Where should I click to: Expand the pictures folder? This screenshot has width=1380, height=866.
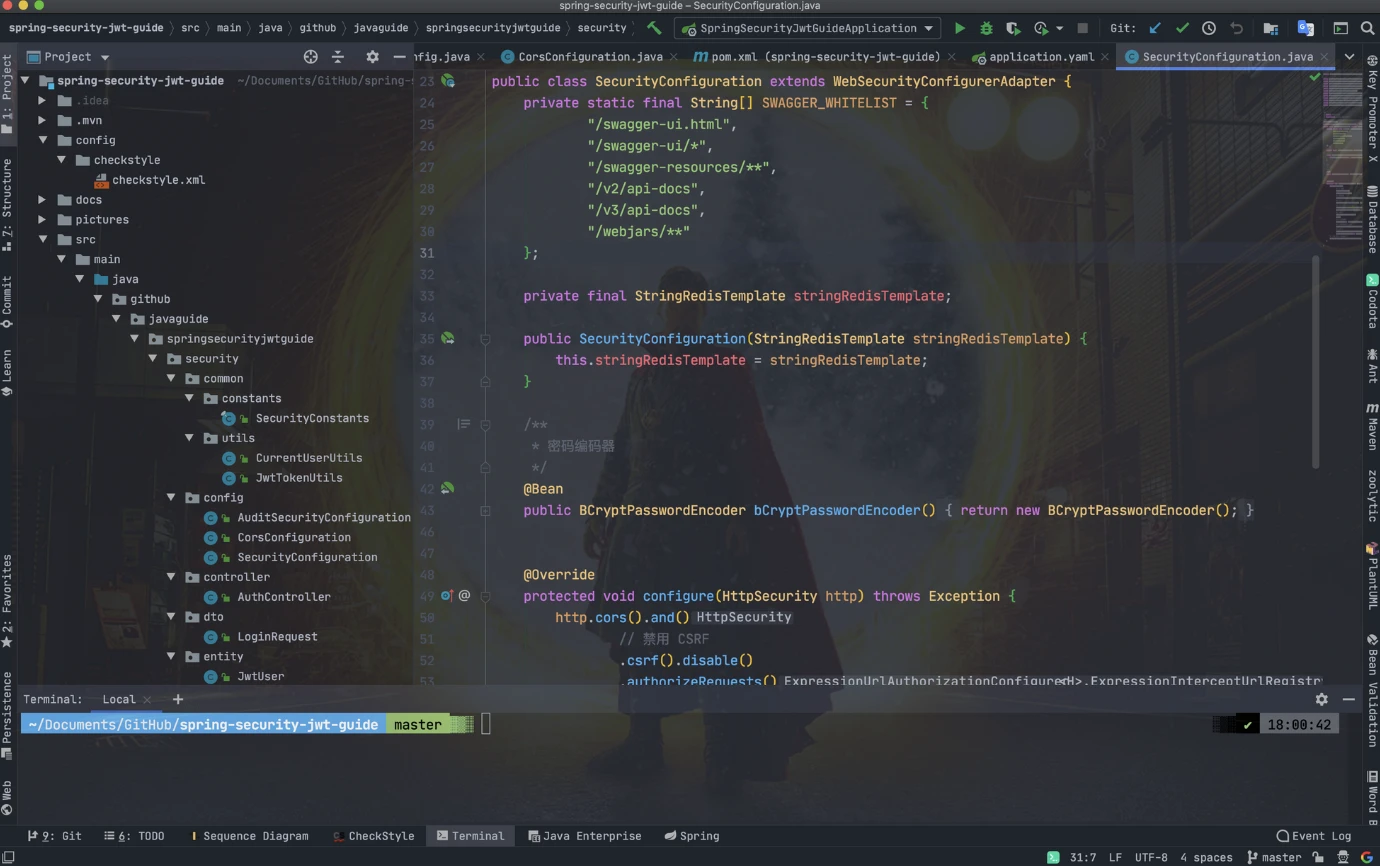point(42,219)
